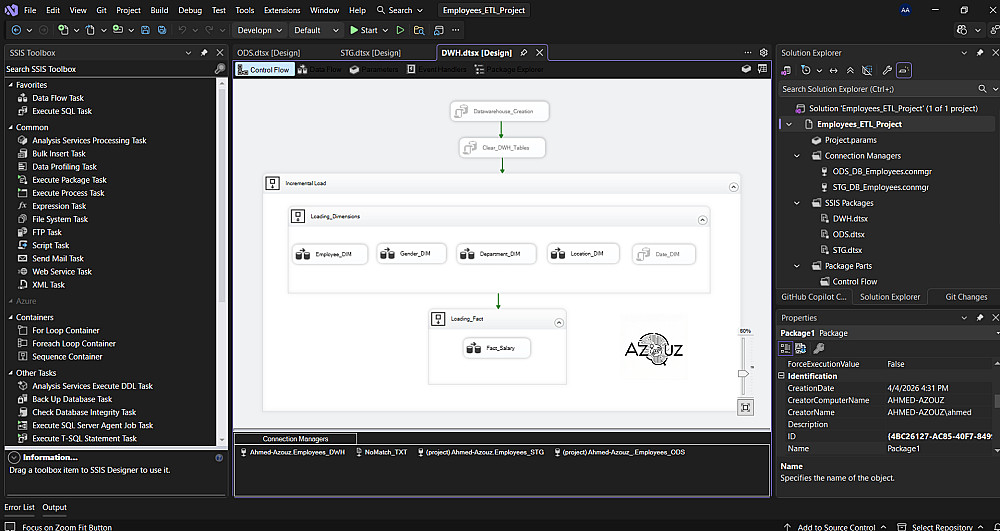Viewport: 1000px width, 531px height.
Task: Collapse the Incremental Load container chevron
Action: 734,186
